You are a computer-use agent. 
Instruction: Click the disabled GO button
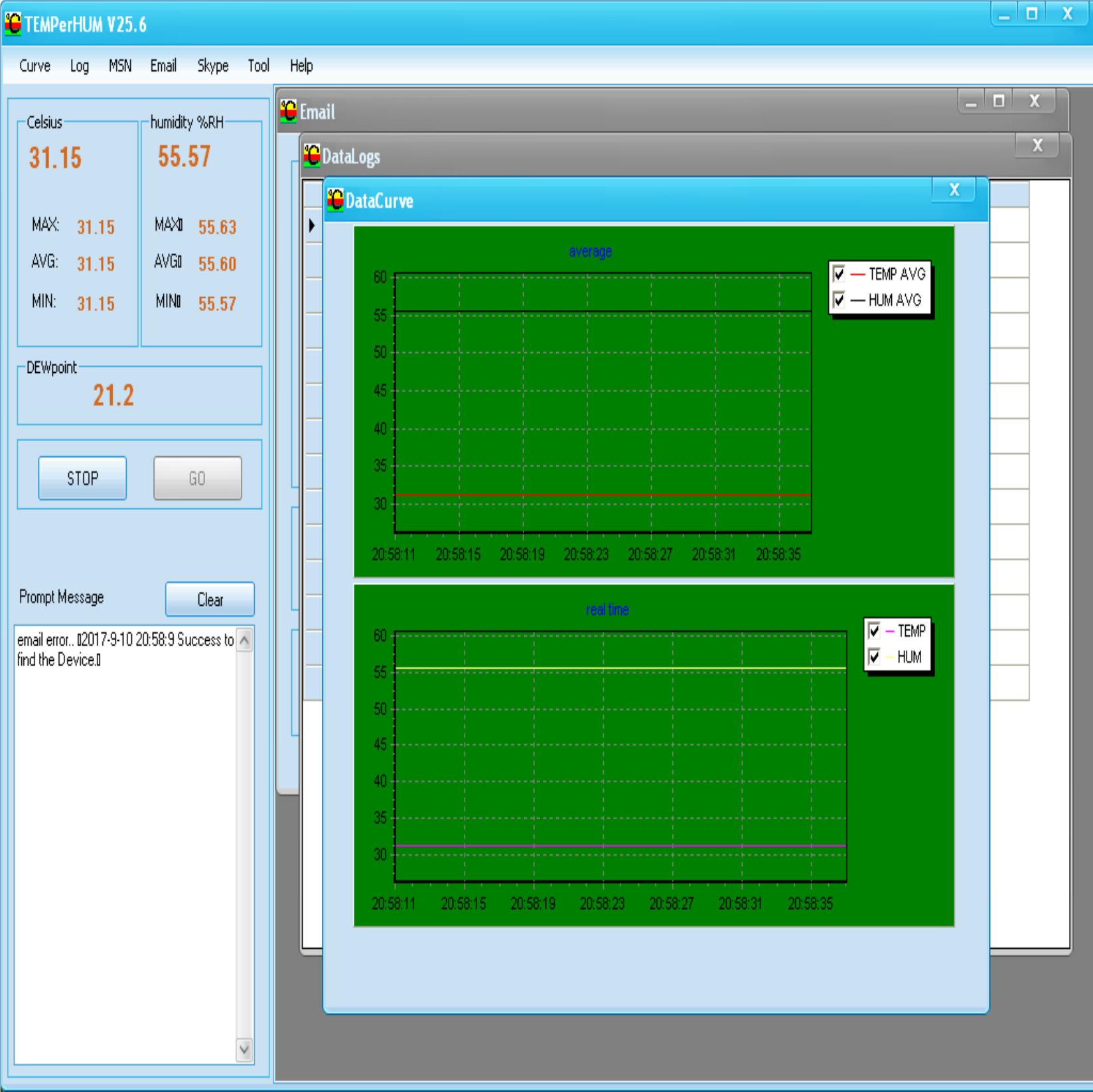click(197, 478)
